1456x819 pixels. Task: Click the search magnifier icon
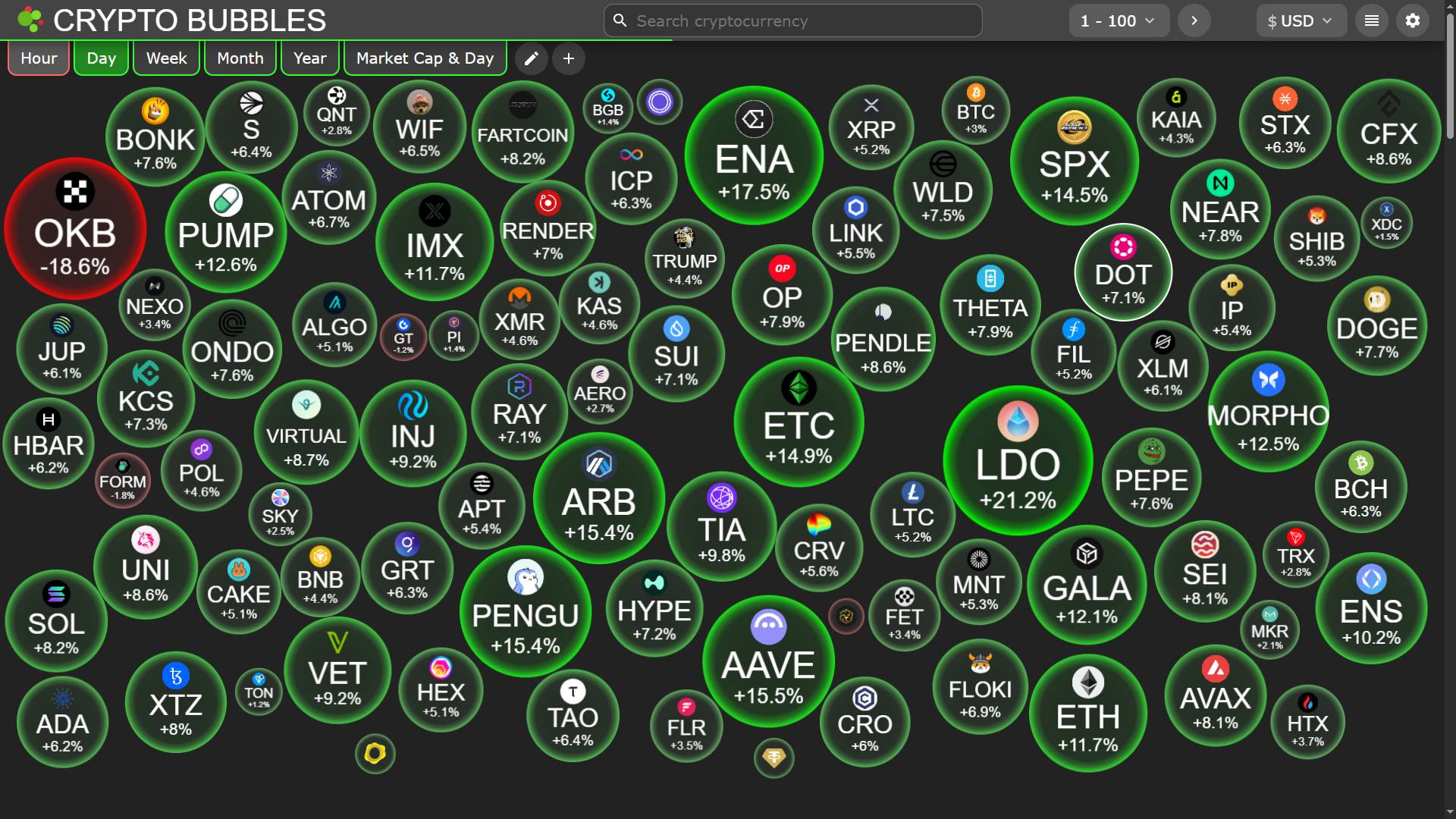[x=620, y=20]
